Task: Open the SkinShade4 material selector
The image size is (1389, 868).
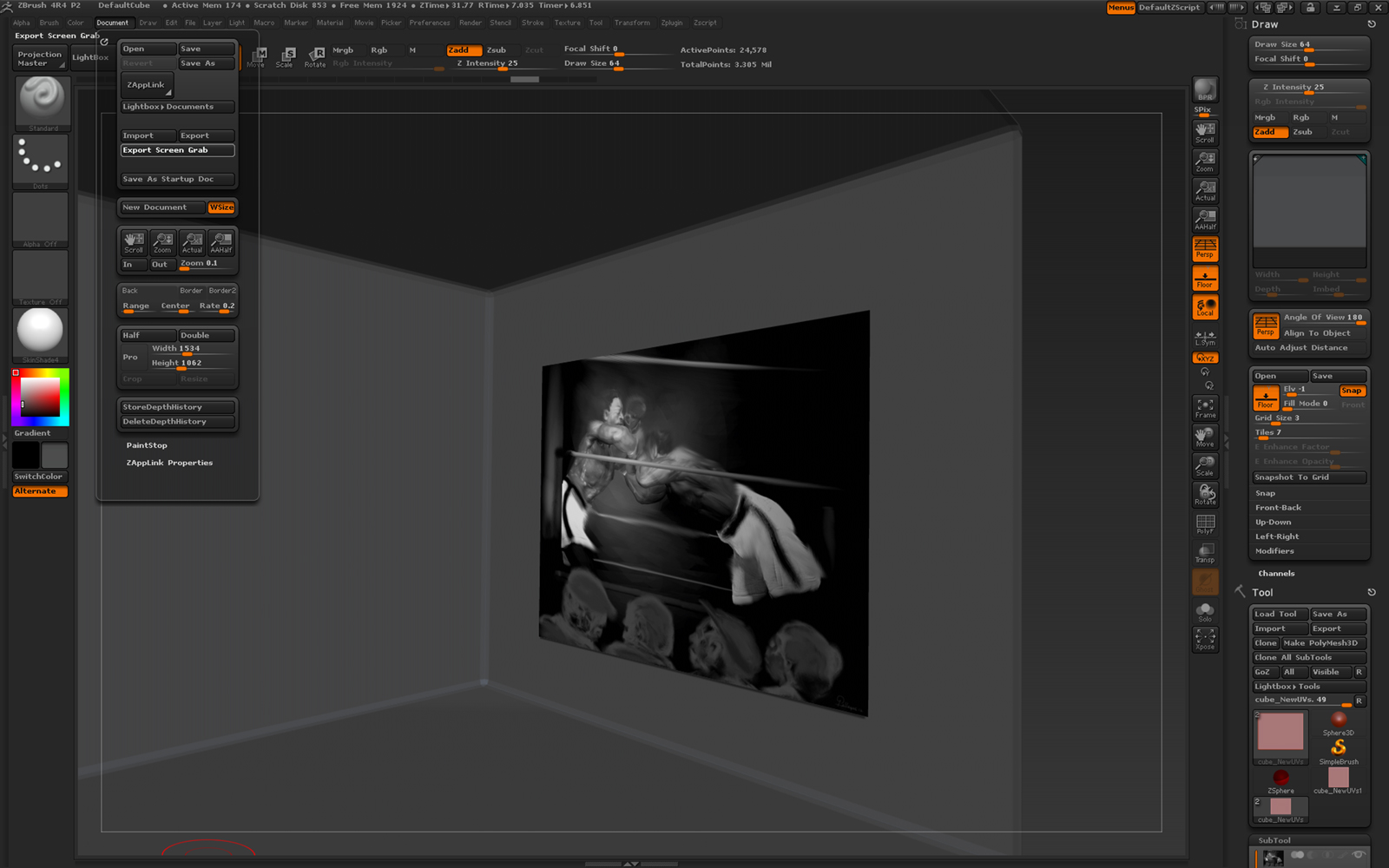Action: 41,335
